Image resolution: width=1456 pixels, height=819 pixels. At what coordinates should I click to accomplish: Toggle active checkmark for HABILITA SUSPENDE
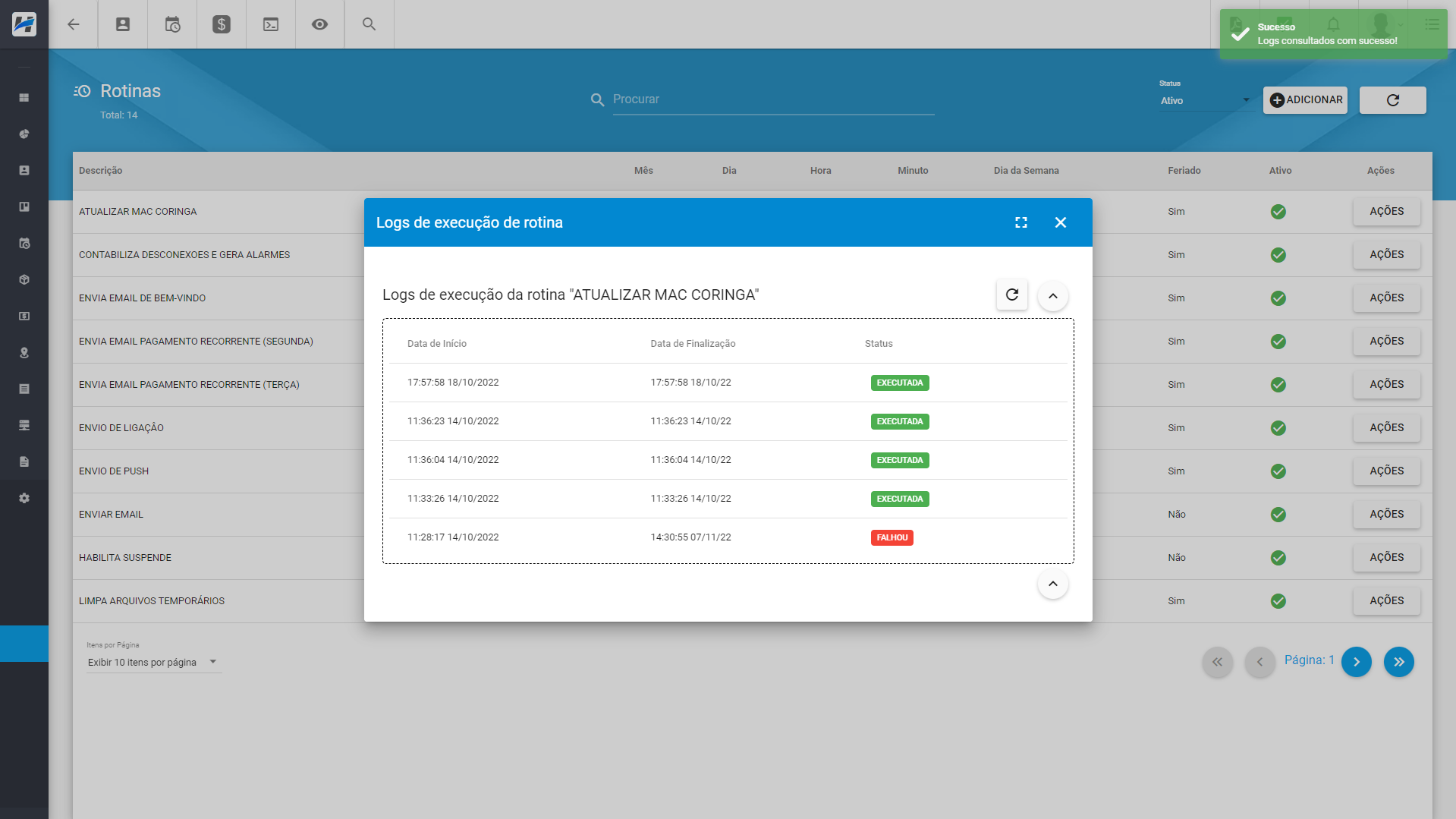point(1278,558)
